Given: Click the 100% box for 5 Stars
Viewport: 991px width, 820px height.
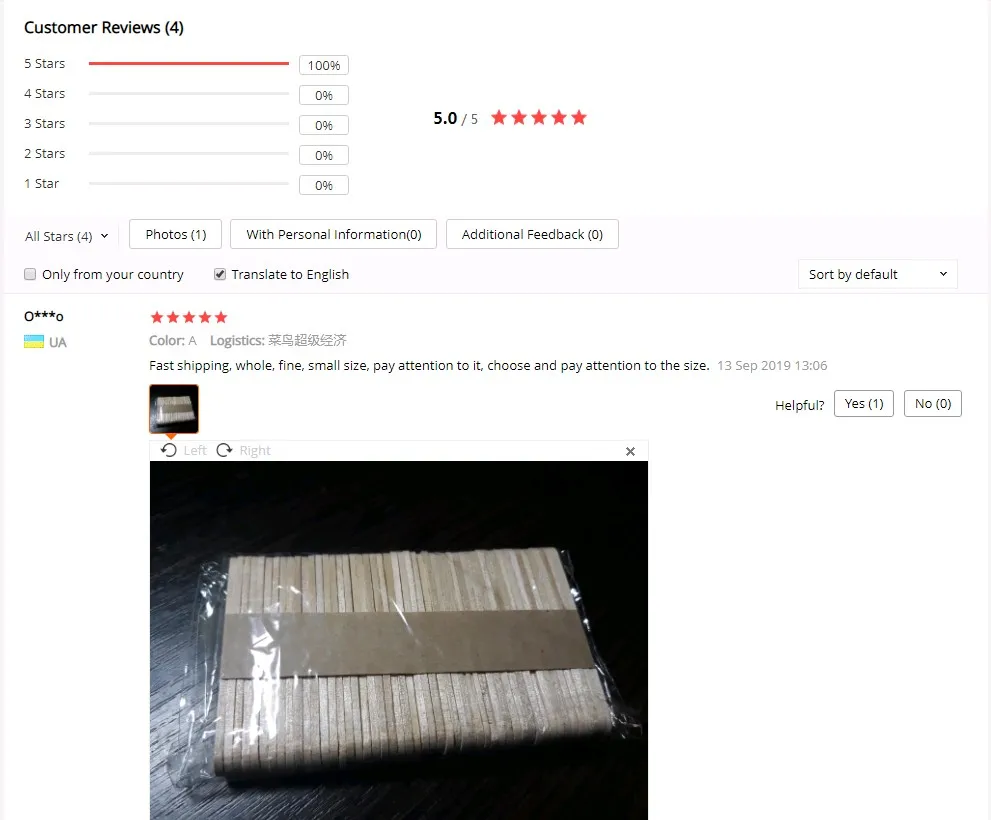Looking at the screenshot, I should click(x=324, y=65).
